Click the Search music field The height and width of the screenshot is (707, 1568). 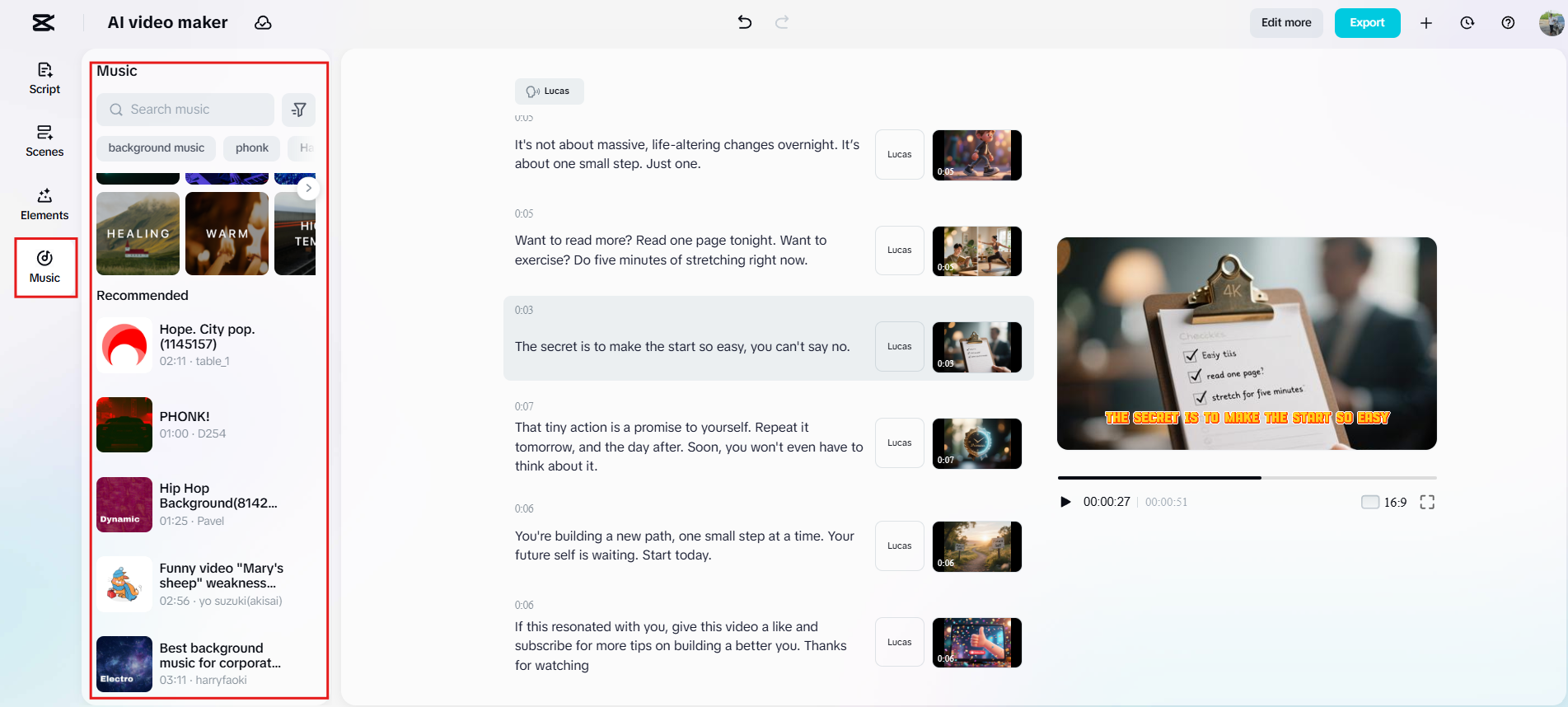(x=185, y=110)
